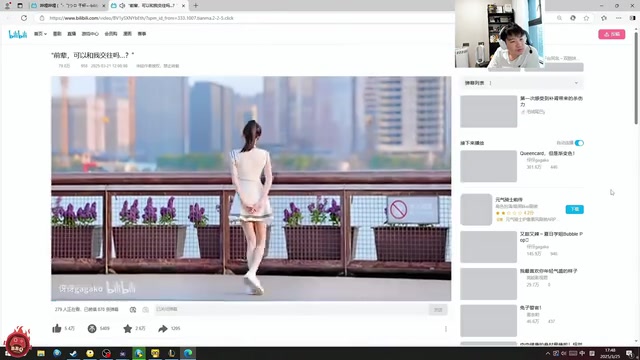Click the address bar with the bilibili URL
640x360 pixels.
245,18
